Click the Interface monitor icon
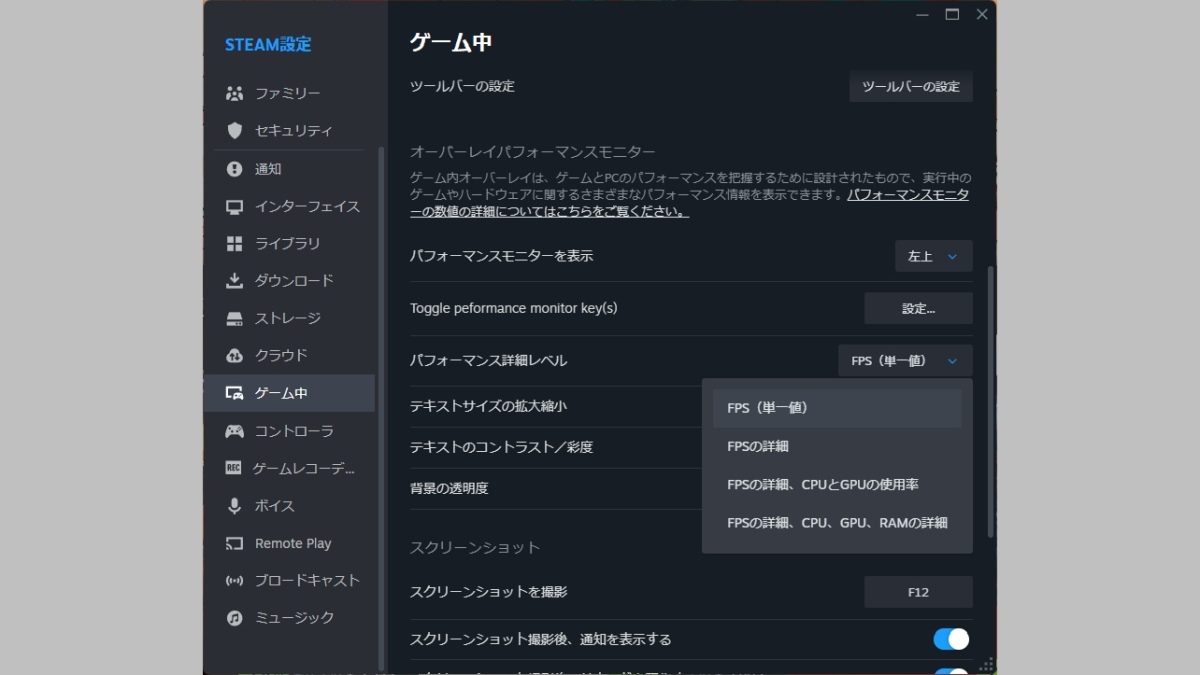 (235, 207)
